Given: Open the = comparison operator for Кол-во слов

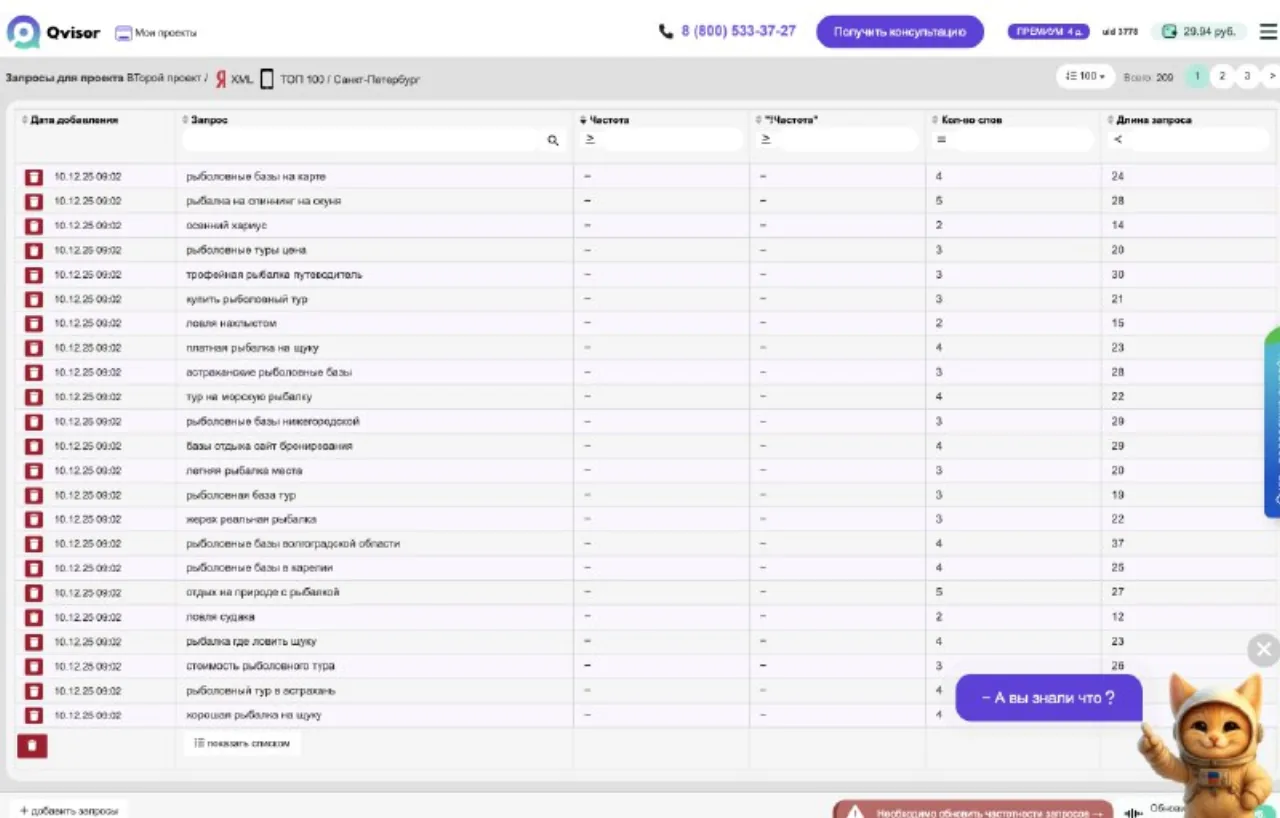Looking at the screenshot, I should click(x=941, y=140).
